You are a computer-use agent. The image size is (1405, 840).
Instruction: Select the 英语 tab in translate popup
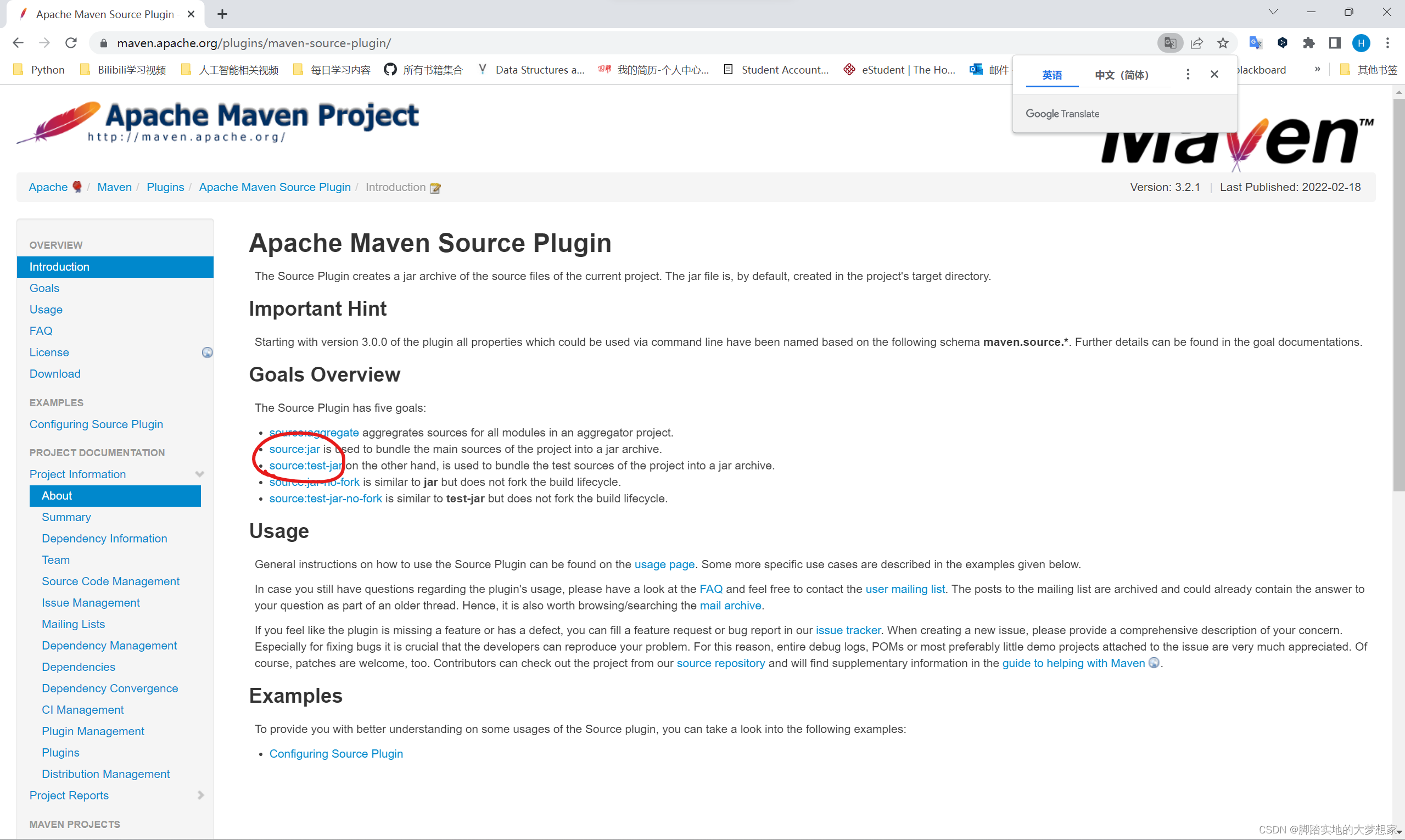1052,75
